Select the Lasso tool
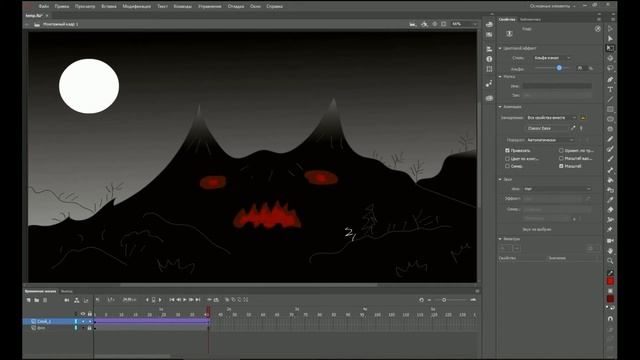This screenshot has height=360, width=640. pyautogui.click(x=610, y=68)
